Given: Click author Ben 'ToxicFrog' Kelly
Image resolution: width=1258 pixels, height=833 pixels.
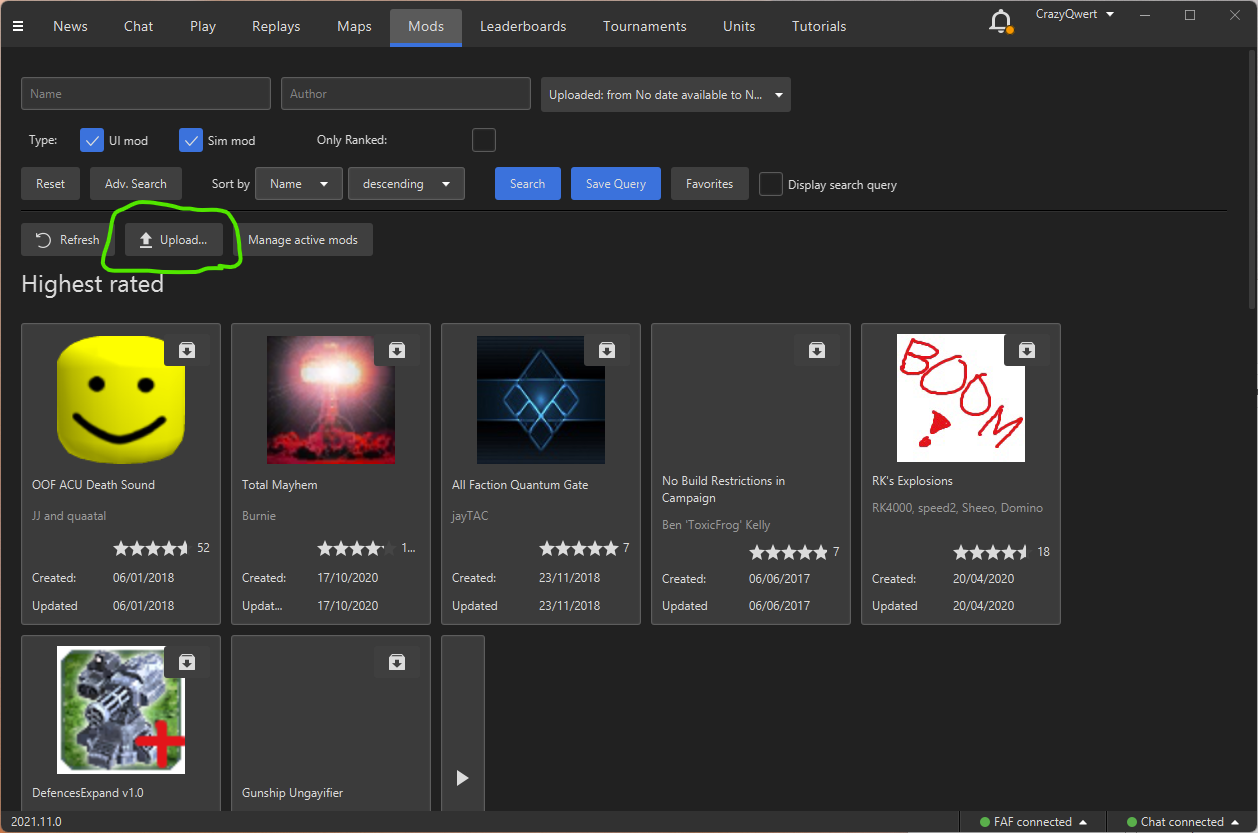Looking at the screenshot, I should (x=716, y=525).
